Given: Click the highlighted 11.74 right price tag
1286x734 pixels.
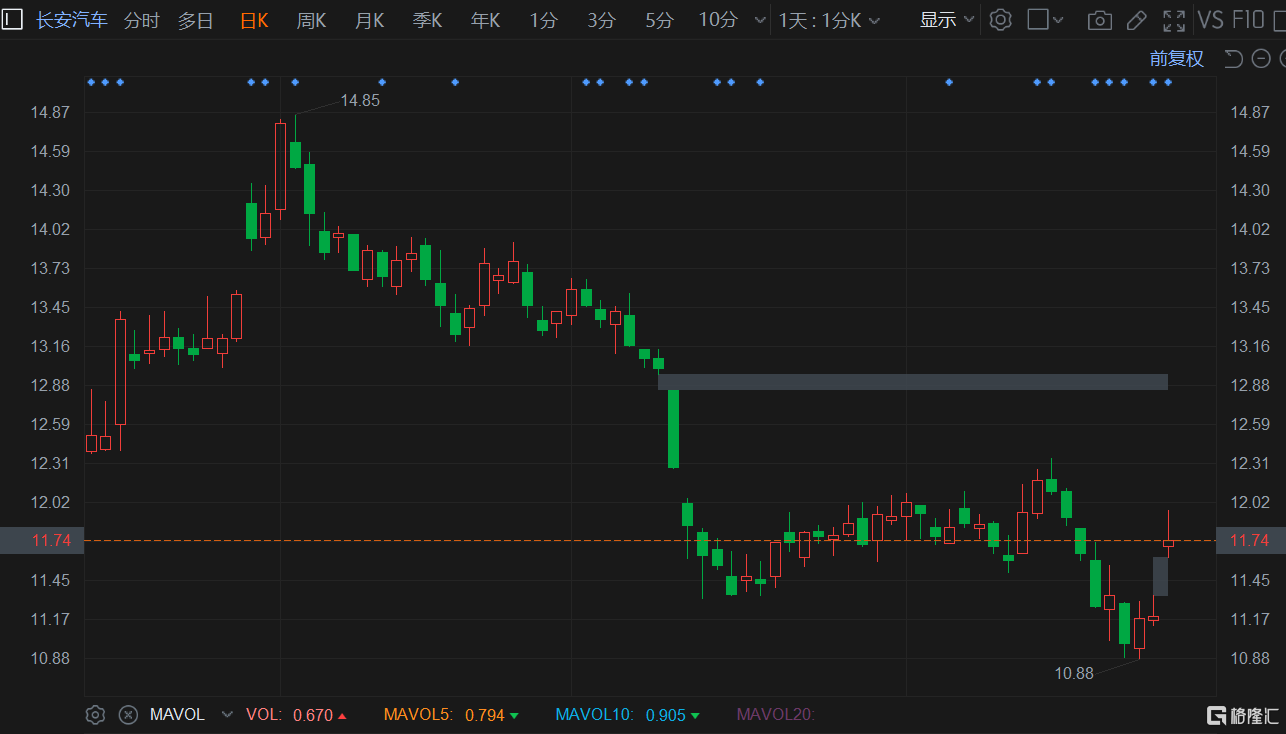Looking at the screenshot, I should 1250,540.
